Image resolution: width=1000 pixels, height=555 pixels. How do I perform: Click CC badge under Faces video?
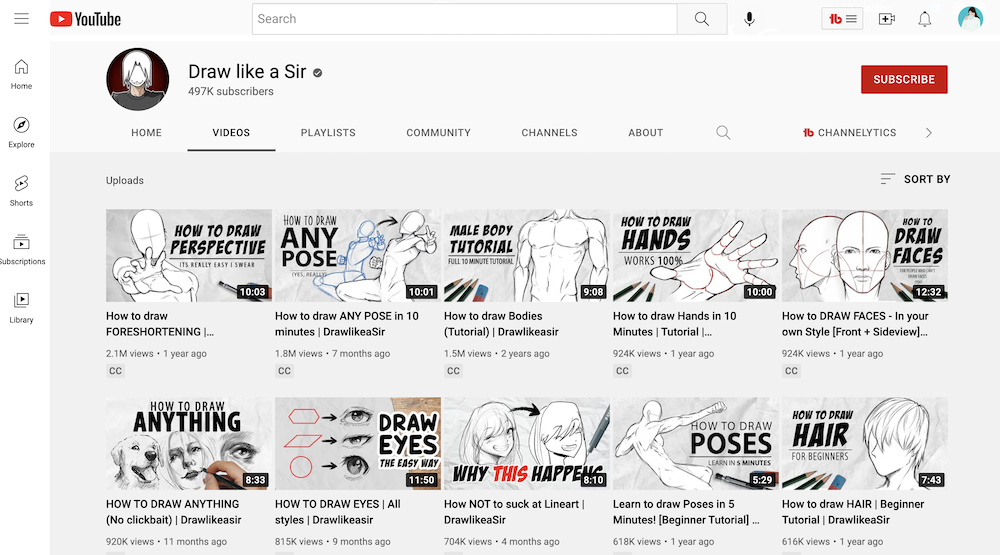(x=791, y=371)
